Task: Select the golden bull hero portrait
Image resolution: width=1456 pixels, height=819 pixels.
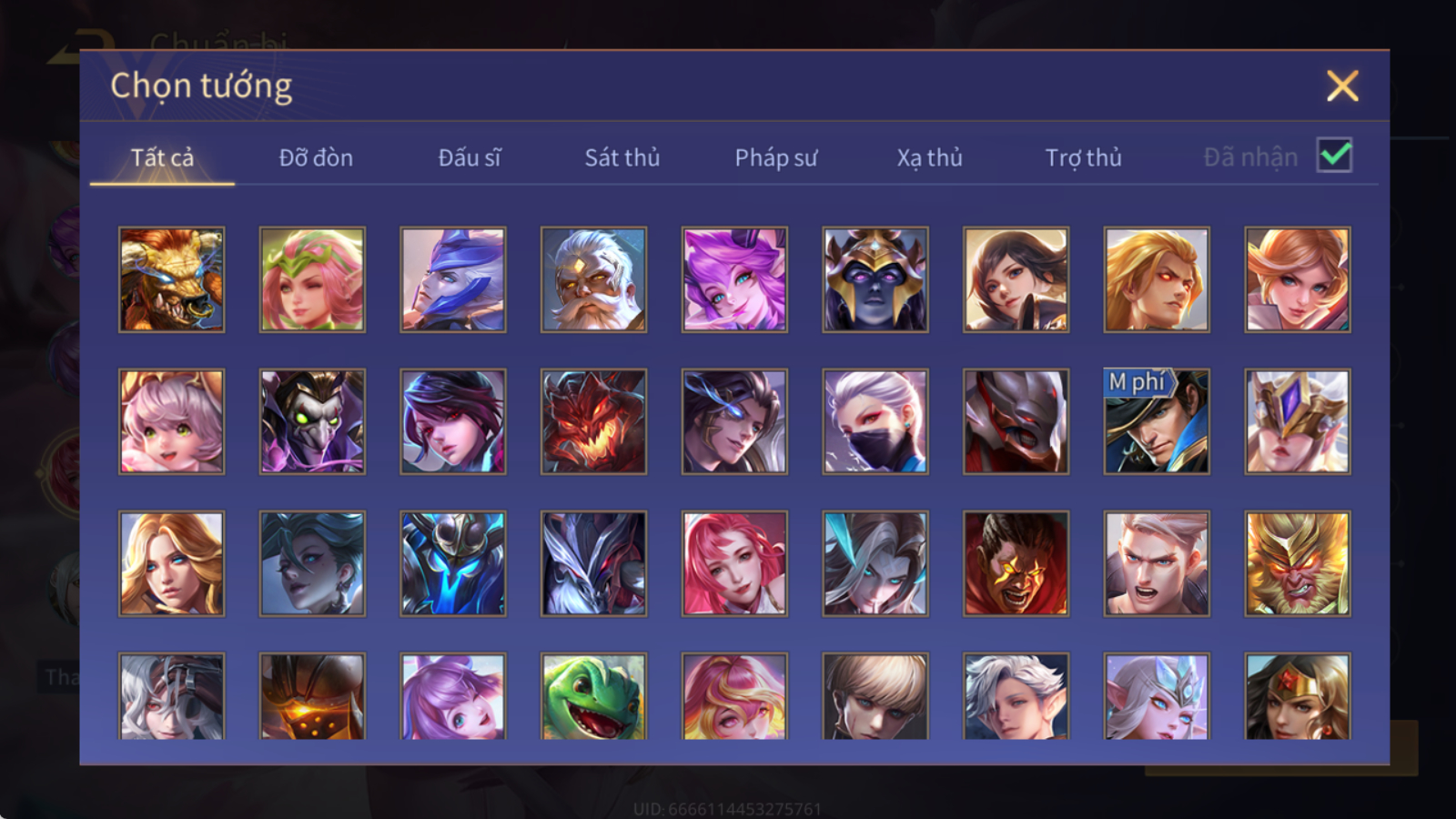Action: point(171,279)
